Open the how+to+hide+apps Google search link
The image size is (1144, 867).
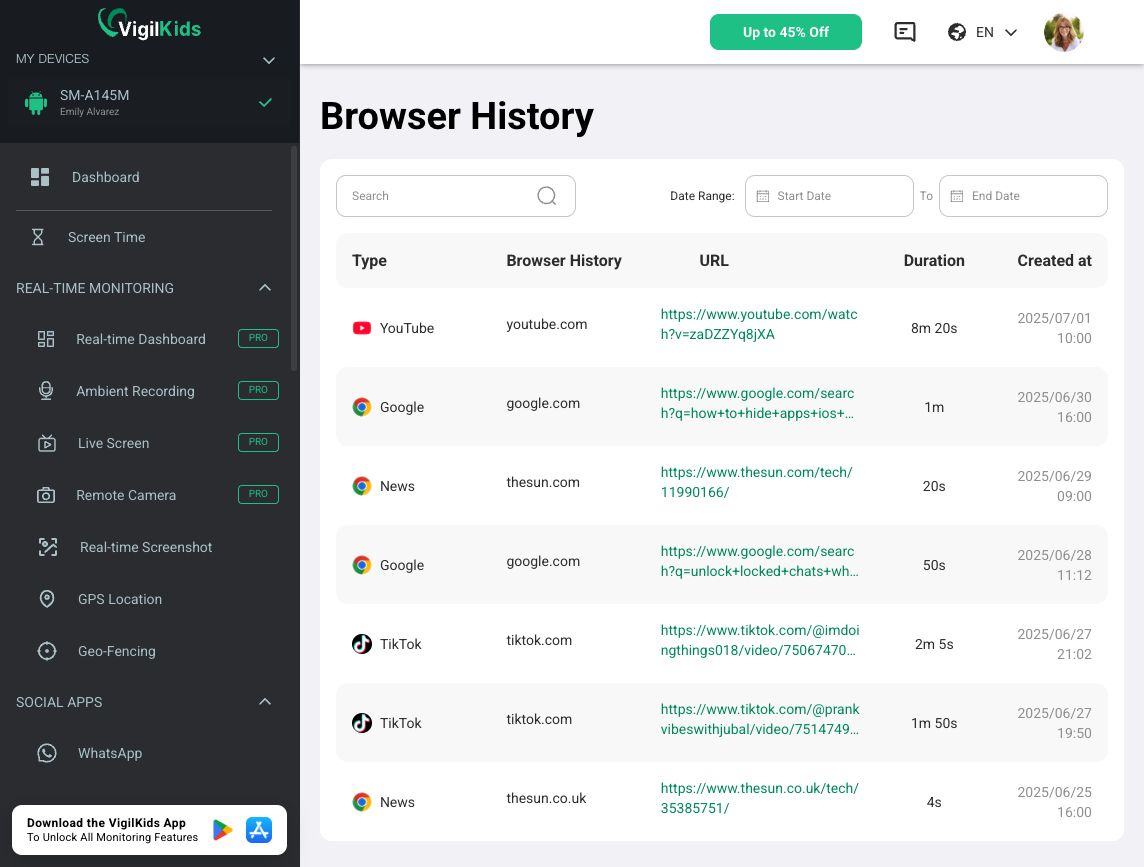coord(757,404)
